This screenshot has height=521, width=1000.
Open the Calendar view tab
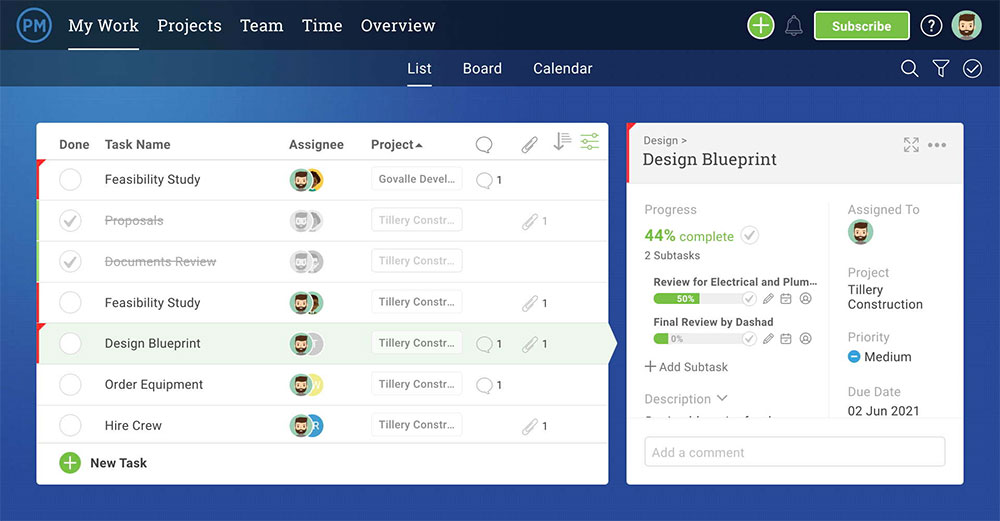coord(562,68)
